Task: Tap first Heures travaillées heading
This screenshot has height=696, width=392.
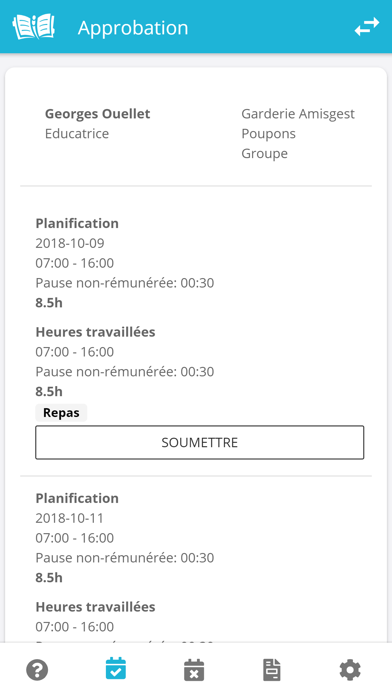Action: 95,332
